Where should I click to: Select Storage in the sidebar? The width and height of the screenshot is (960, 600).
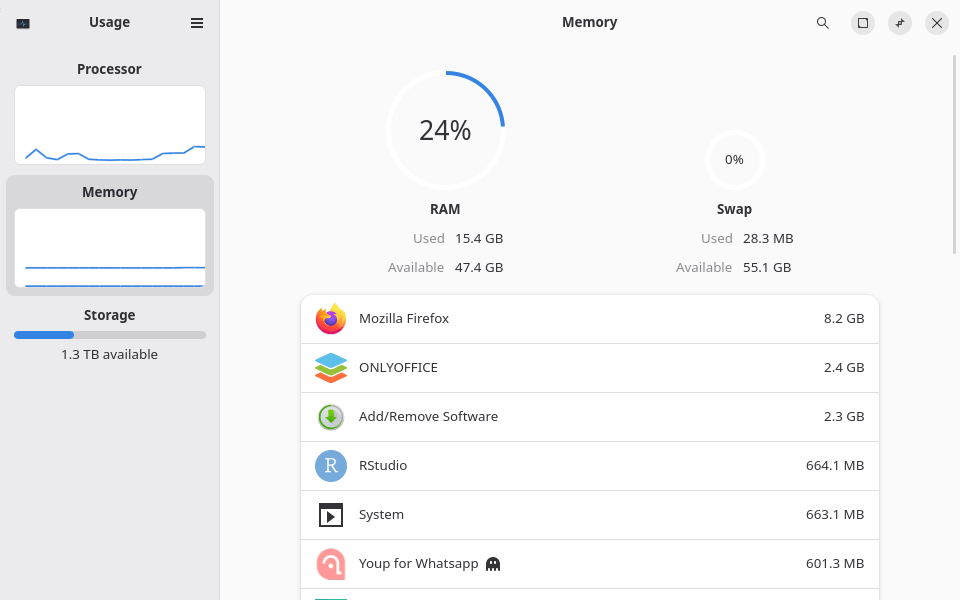point(109,314)
